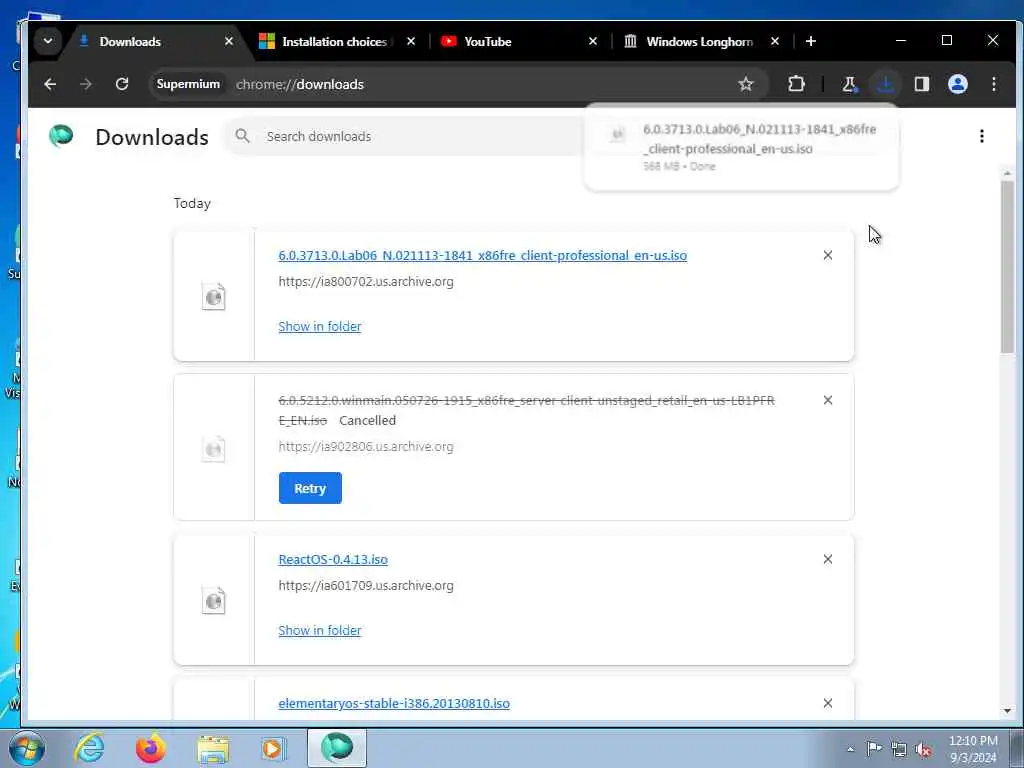Close the YouTube tab
Image resolution: width=1024 pixels, height=768 pixels.
tap(592, 41)
